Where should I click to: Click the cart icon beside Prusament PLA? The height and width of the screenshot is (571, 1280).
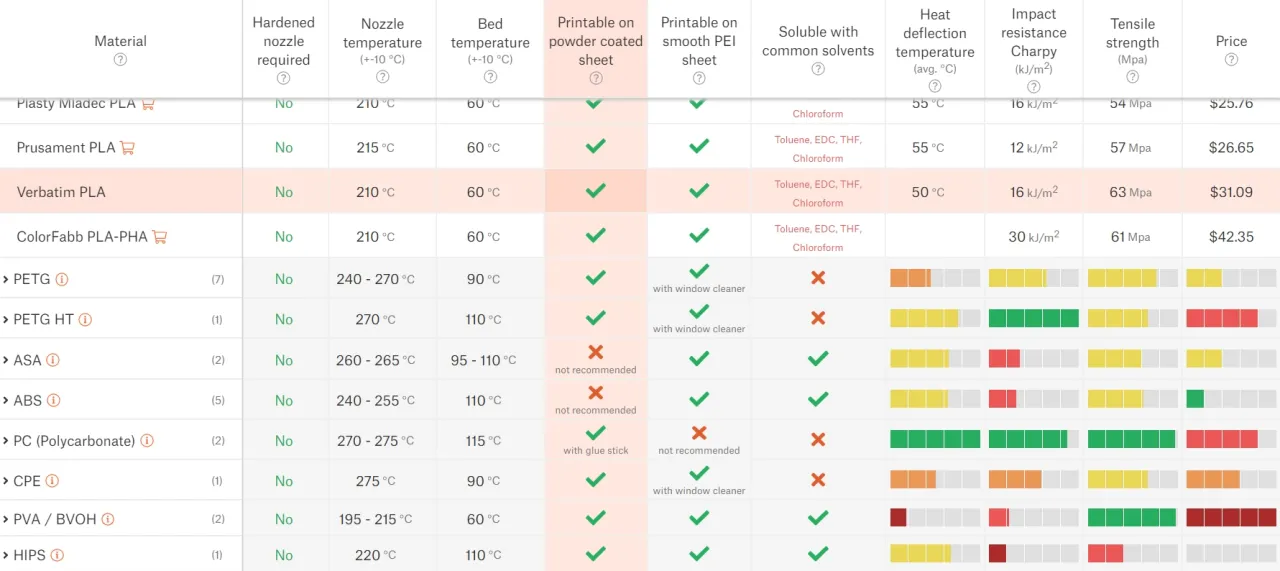(x=127, y=148)
